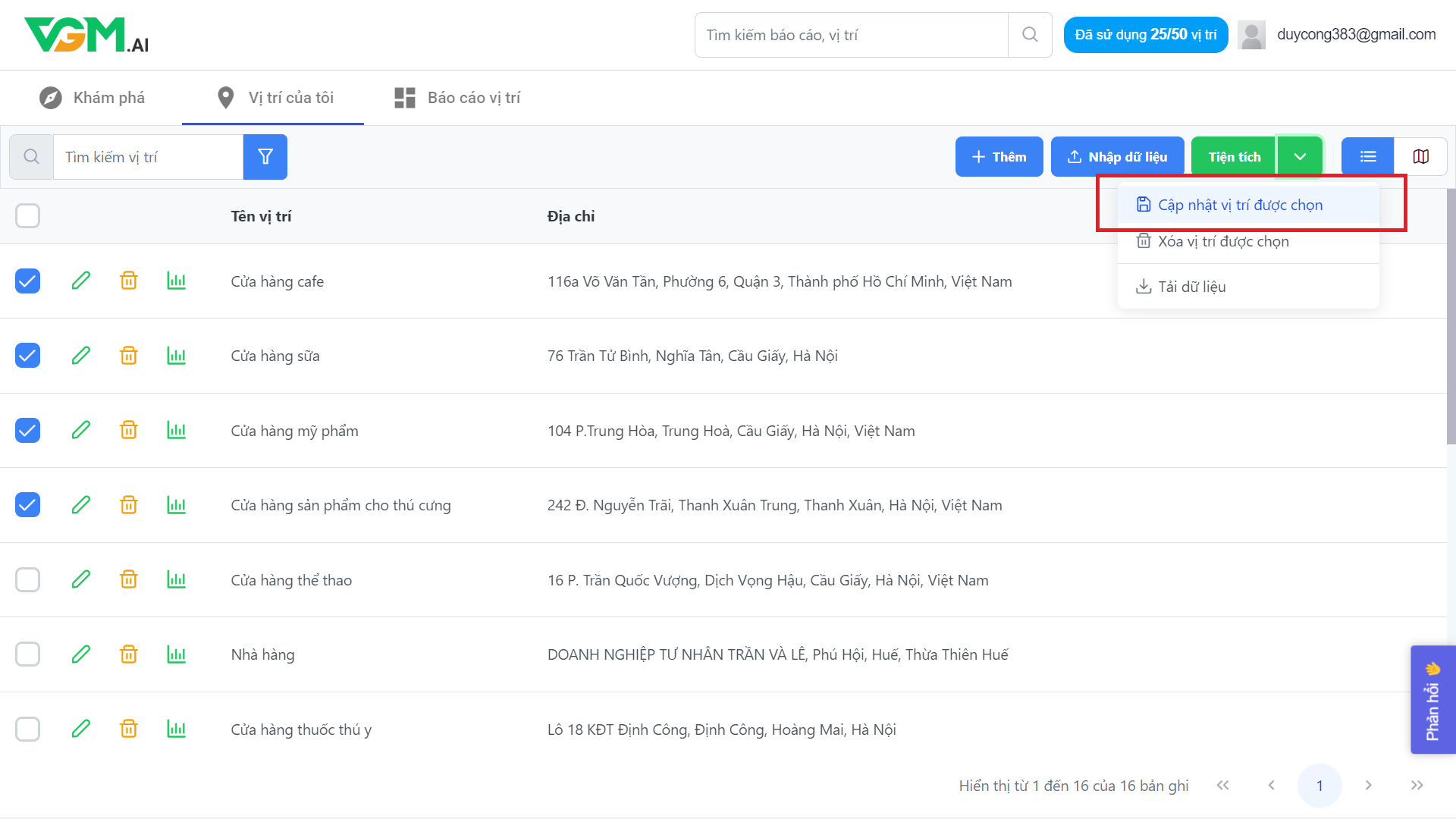
Task: Open the Báo cáo vị trí tab
Action: pos(457,98)
